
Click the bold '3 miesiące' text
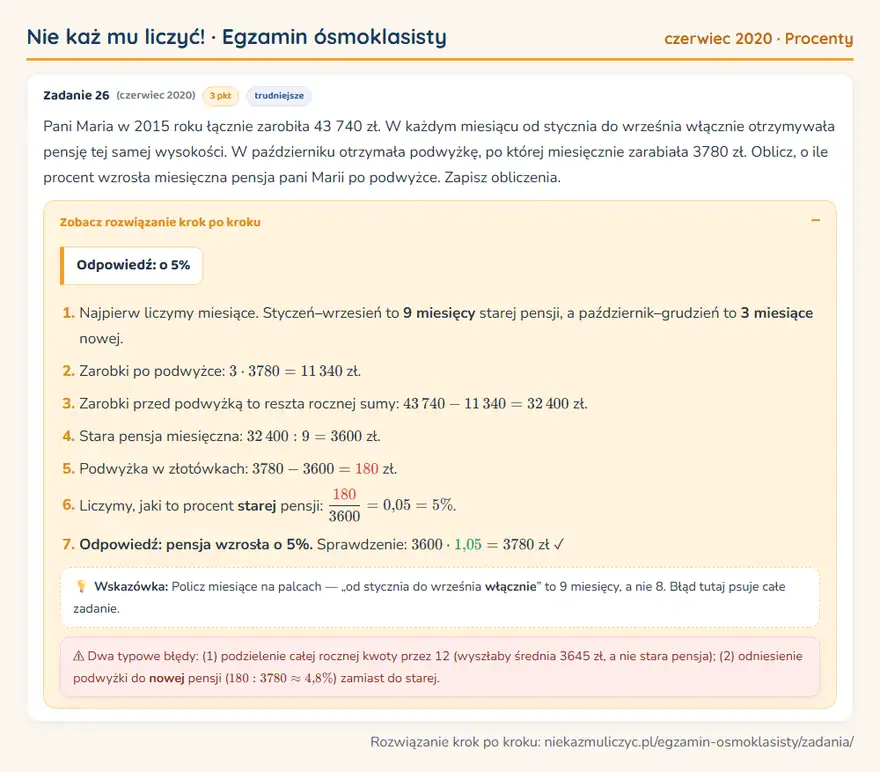tap(777, 313)
